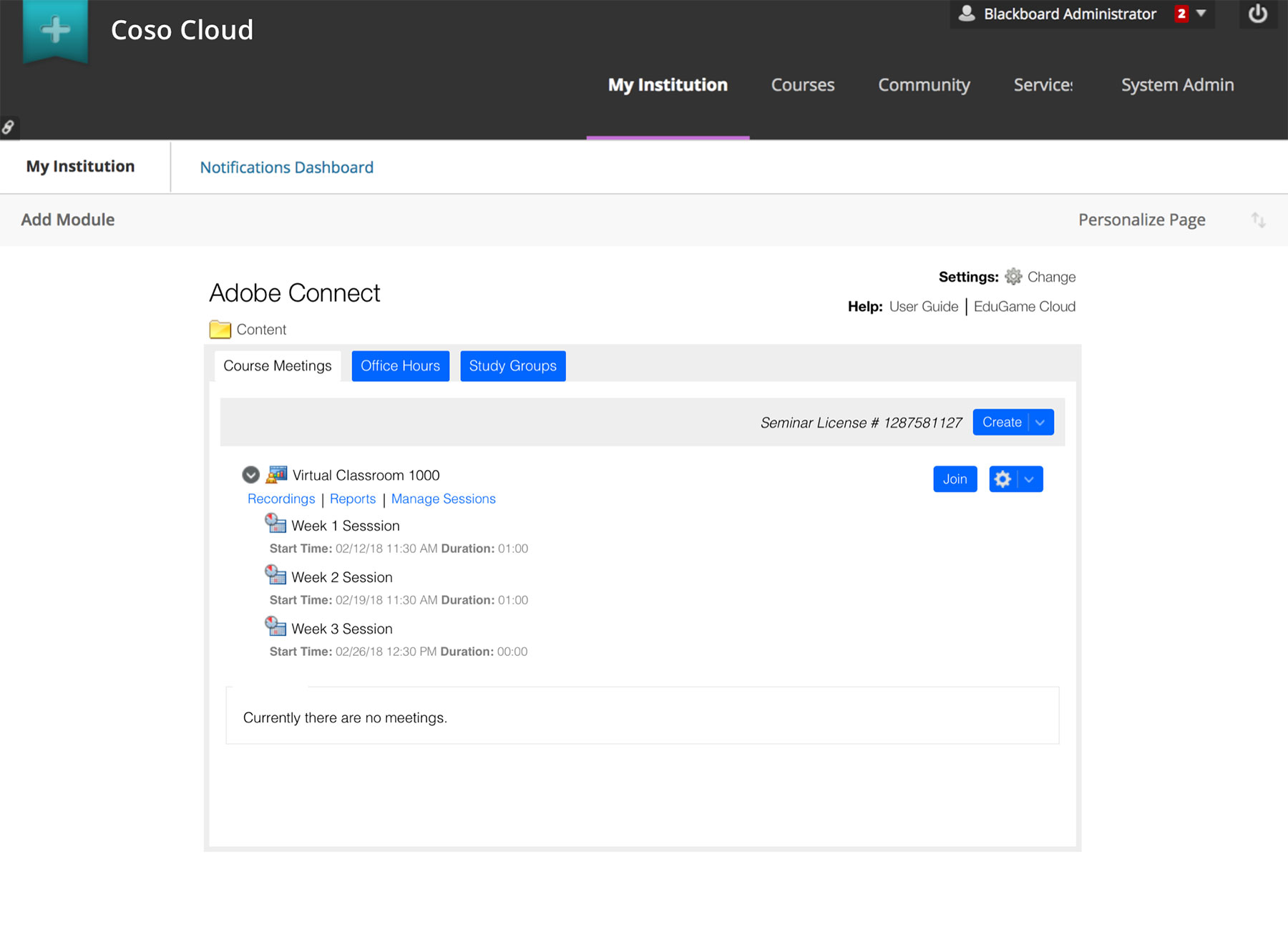Screen dimensions: 1288x952
Task: Collapse the Virtual Classroom 1000 row
Action: 250,475
